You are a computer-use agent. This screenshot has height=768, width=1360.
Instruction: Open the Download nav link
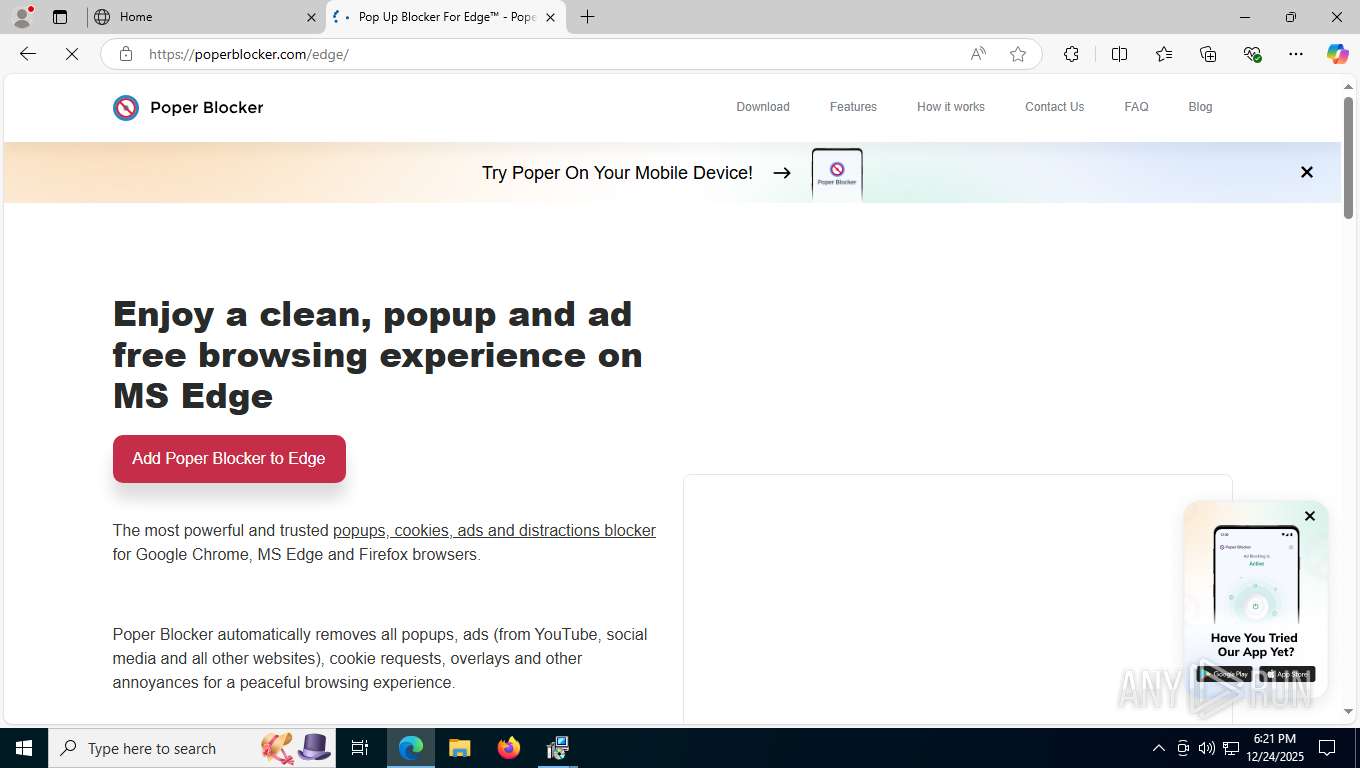coord(763,107)
